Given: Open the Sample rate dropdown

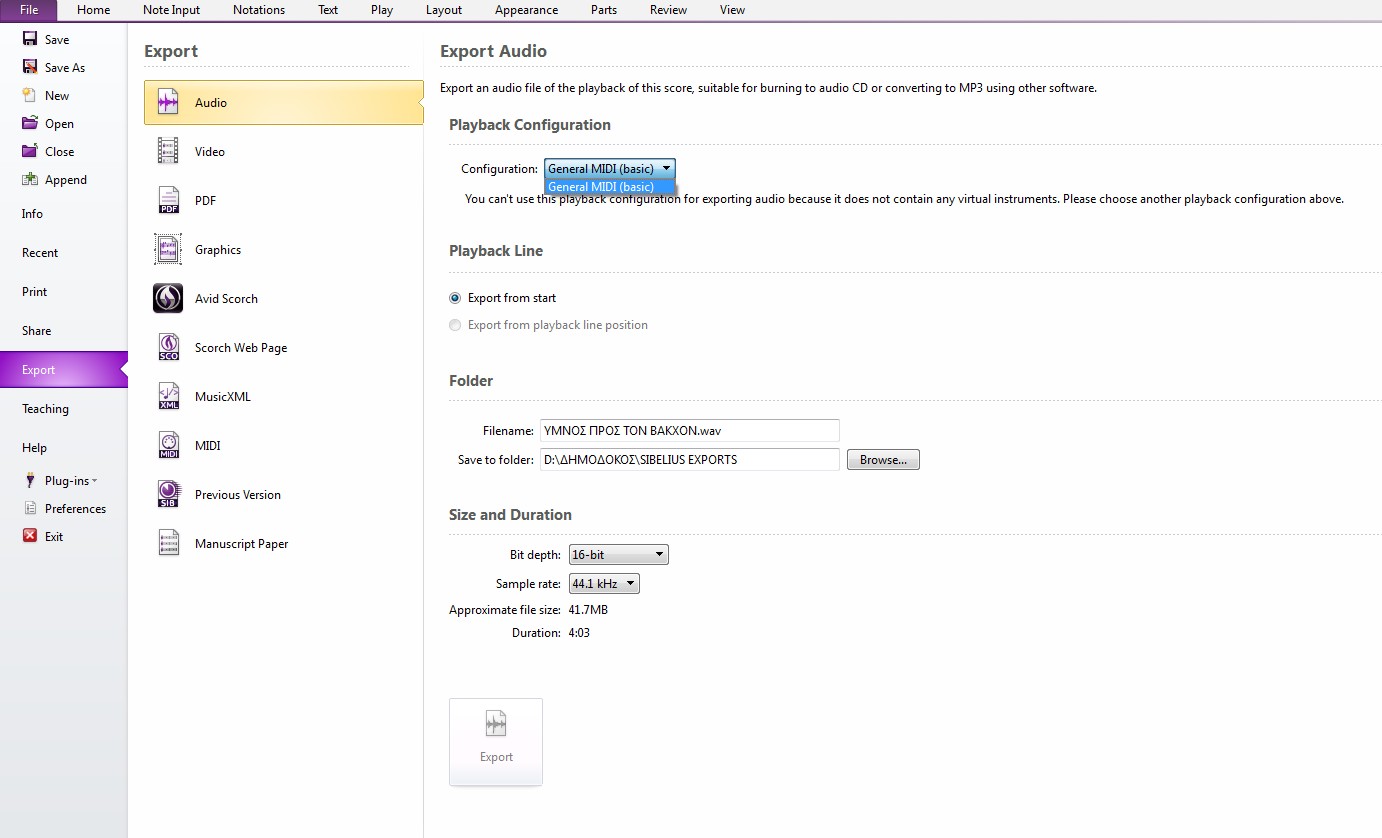Looking at the screenshot, I should coord(604,584).
